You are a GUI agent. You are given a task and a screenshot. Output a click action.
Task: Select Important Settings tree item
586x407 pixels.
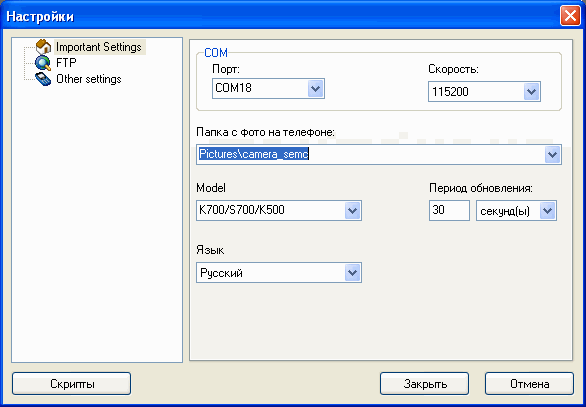[99, 47]
